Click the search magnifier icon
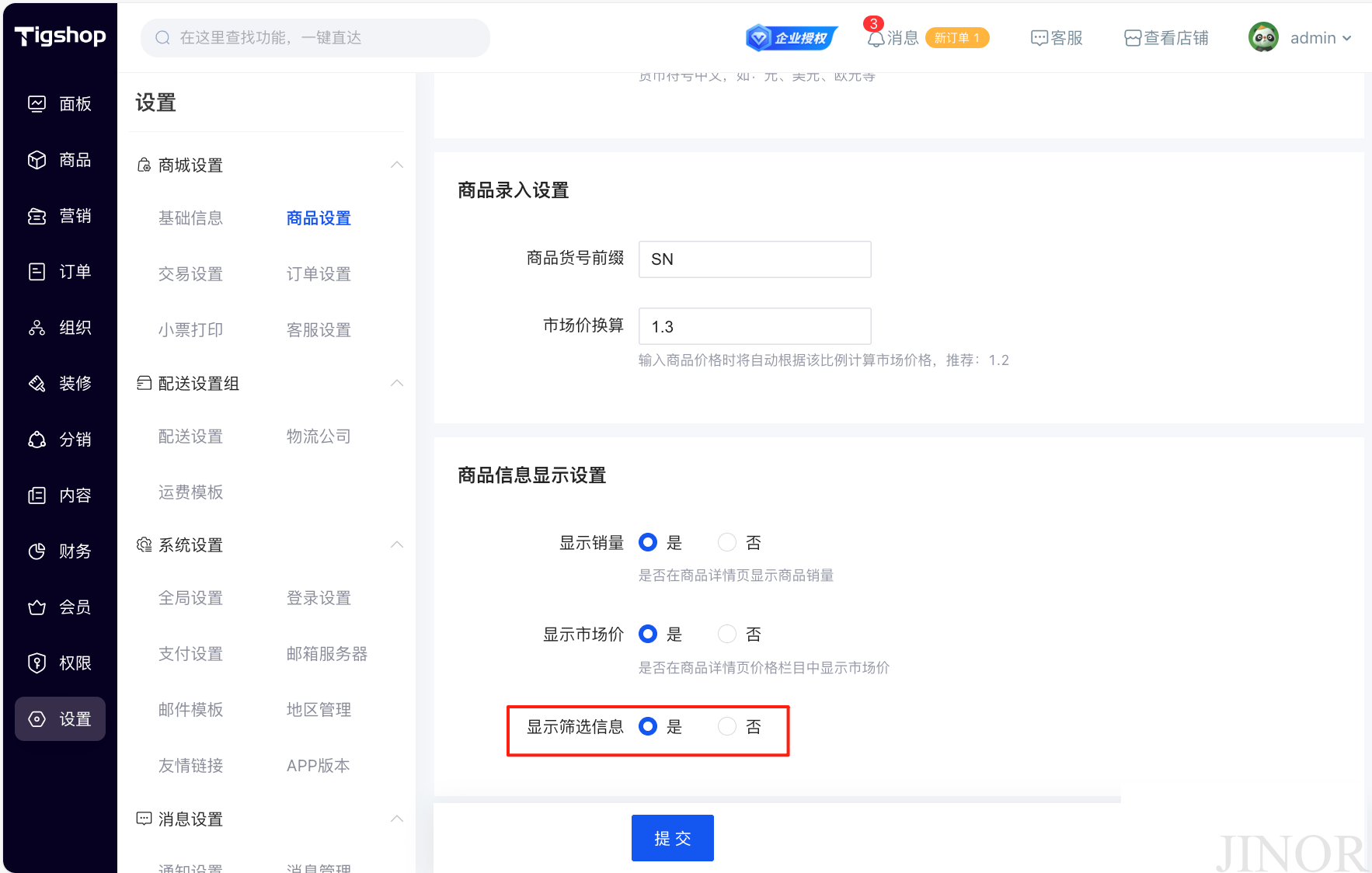The height and width of the screenshot is (873, 1372). (x=162, y=38)
